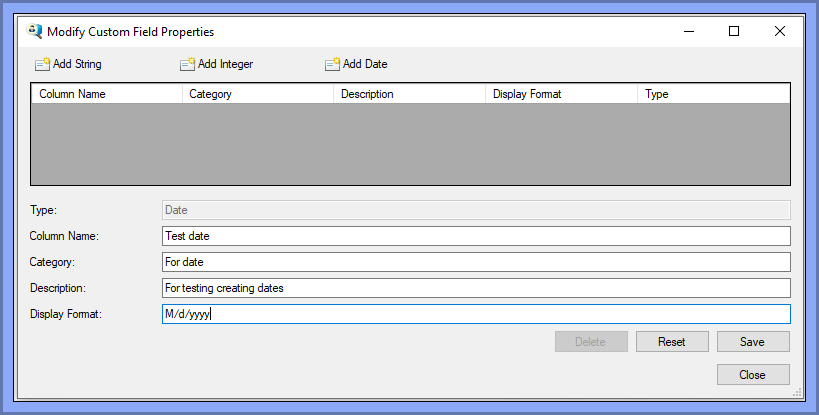Sort by Type column header
This screenshot has width=819, height=415.
(x=713, y=94)
